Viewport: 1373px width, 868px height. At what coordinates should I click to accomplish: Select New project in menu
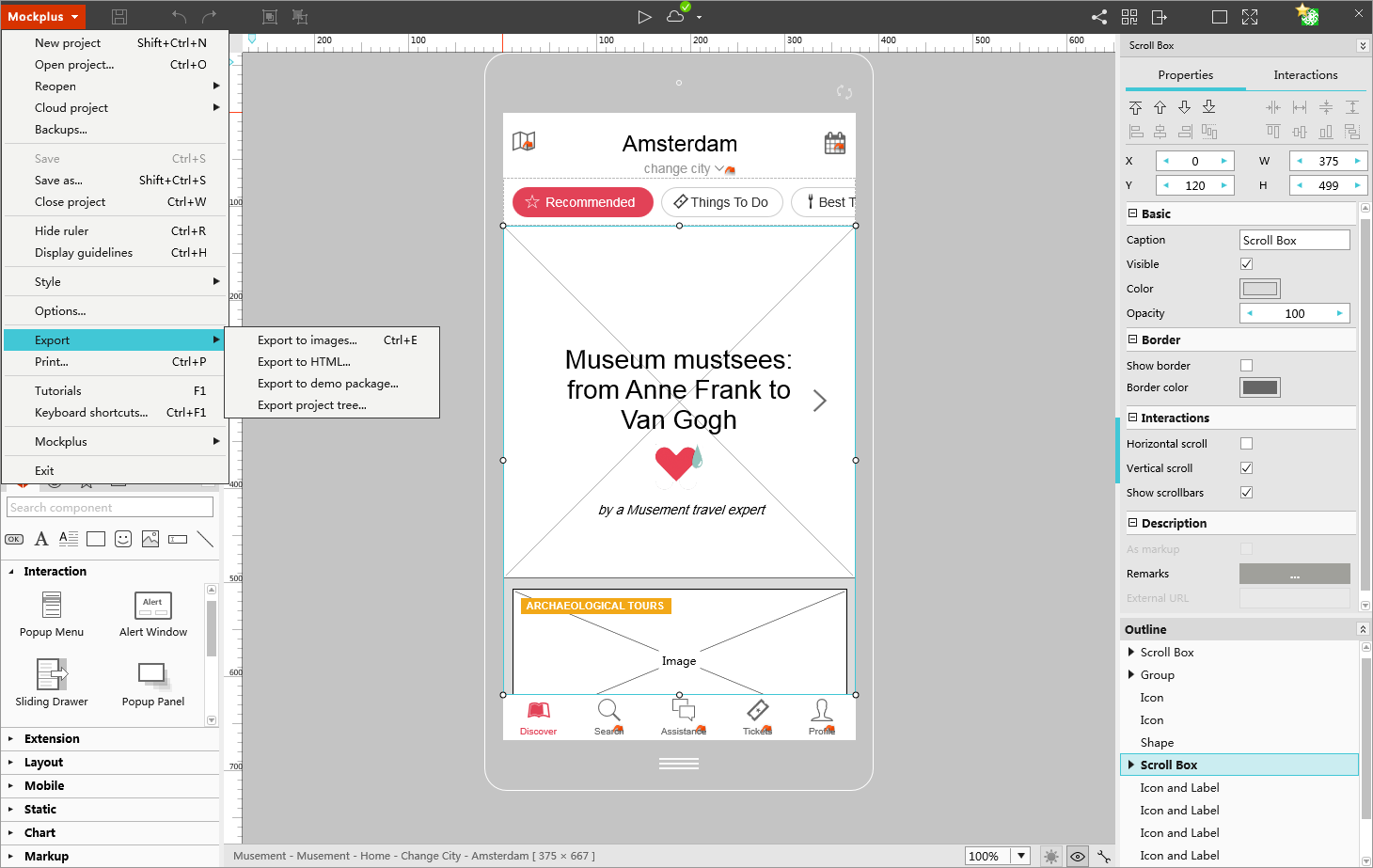[x=116, y=43]
